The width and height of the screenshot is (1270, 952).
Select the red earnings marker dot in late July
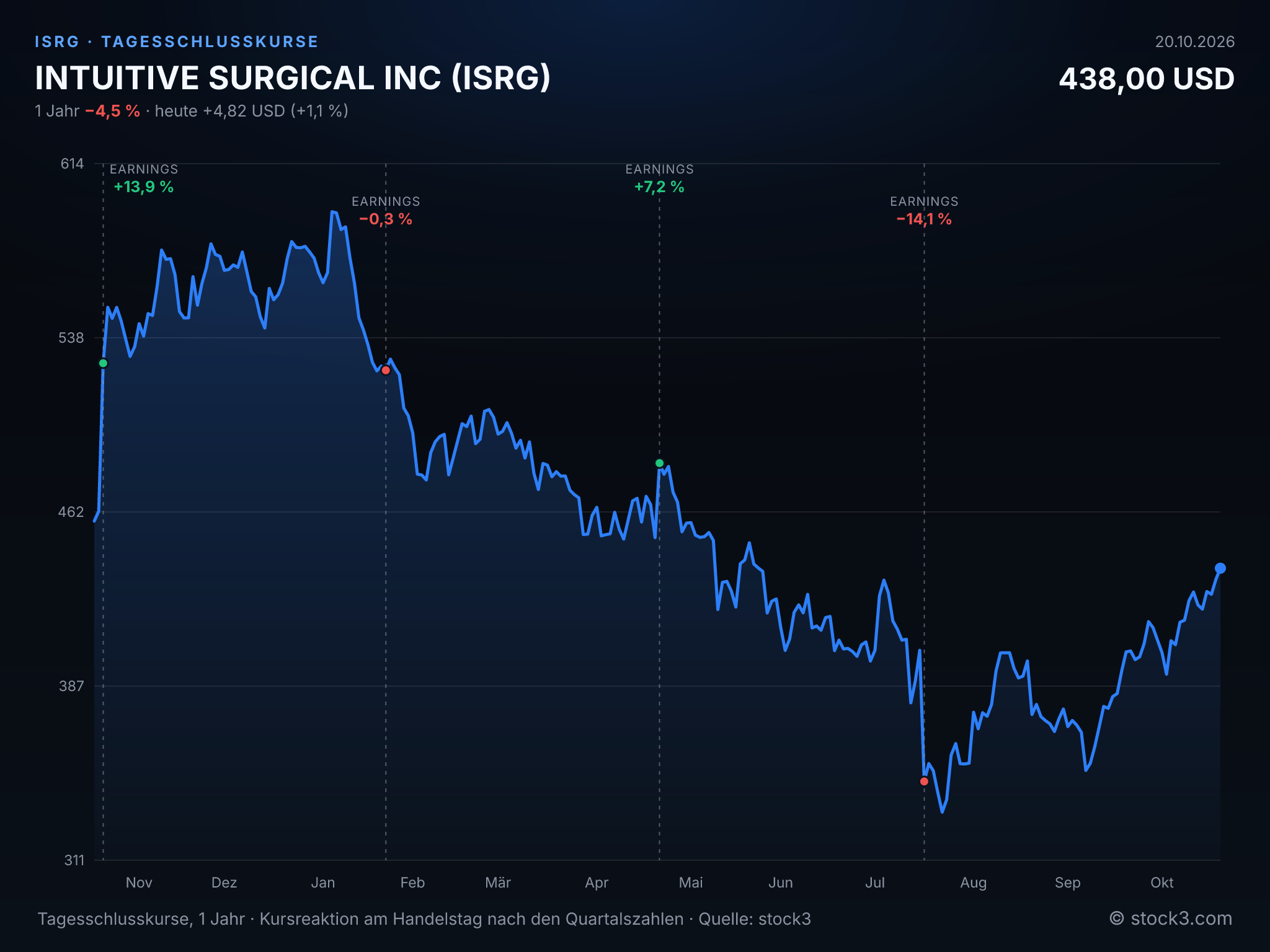click(924, 781)
